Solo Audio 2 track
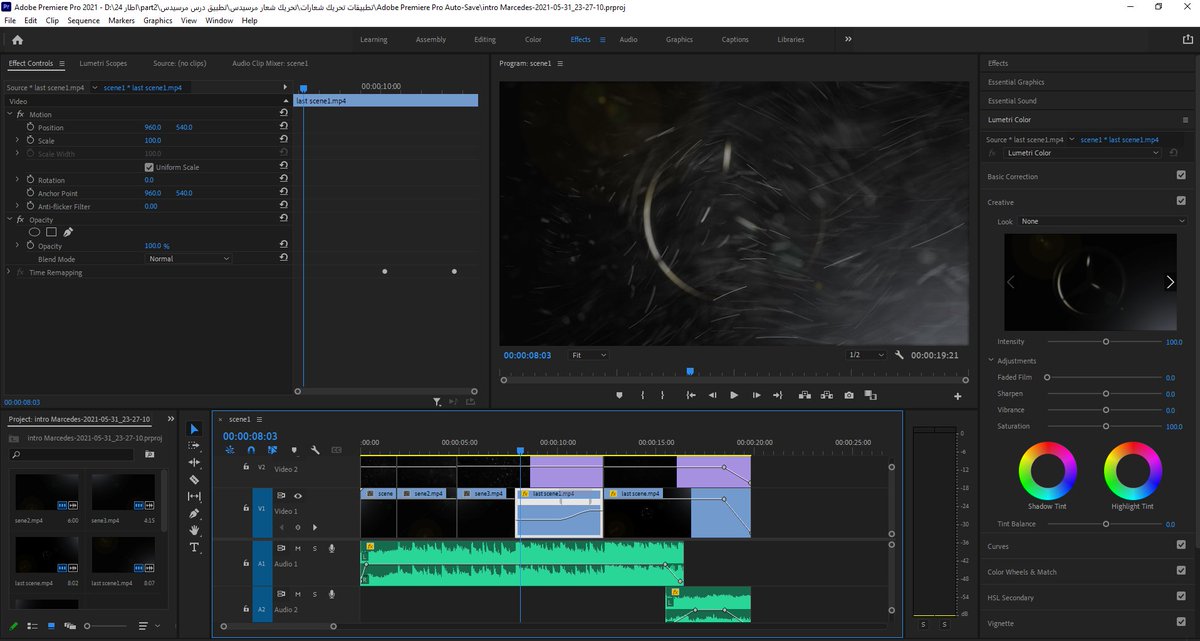 [314, 595]
